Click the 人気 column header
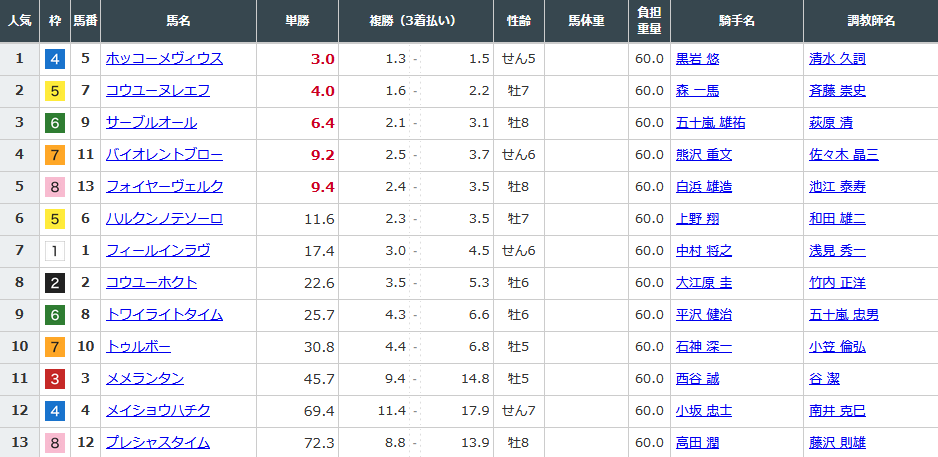Image resolution: width=938 pixels, height=457 pixels. [x=20, y=21]
